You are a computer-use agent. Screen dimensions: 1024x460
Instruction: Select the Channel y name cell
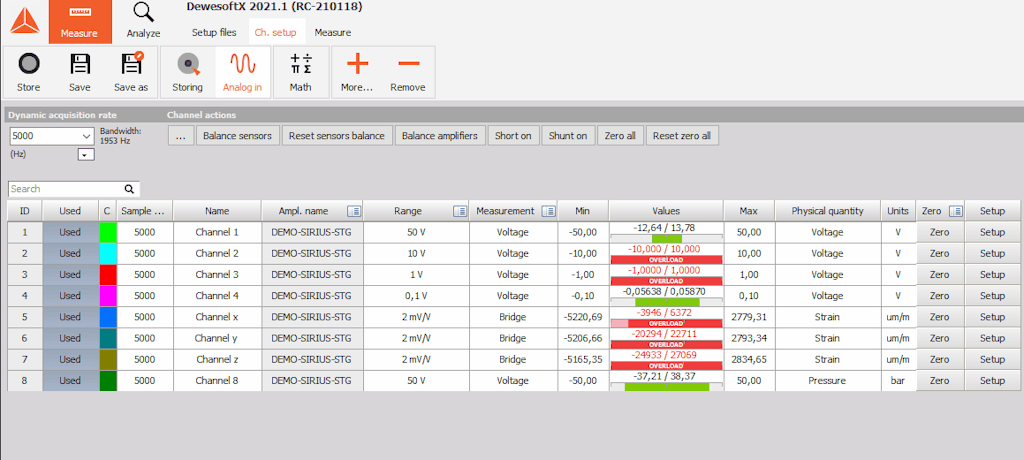pyautogui.click(x=217, y=338)
